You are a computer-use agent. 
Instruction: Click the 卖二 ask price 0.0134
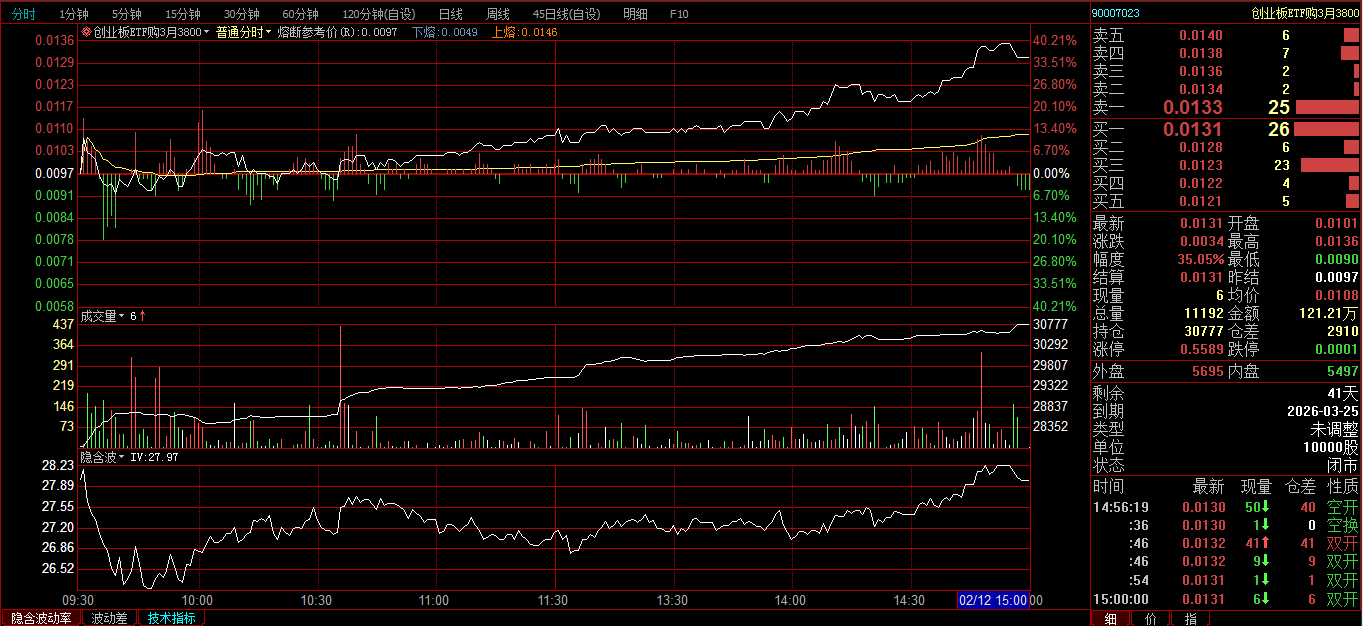point(1200,89)
